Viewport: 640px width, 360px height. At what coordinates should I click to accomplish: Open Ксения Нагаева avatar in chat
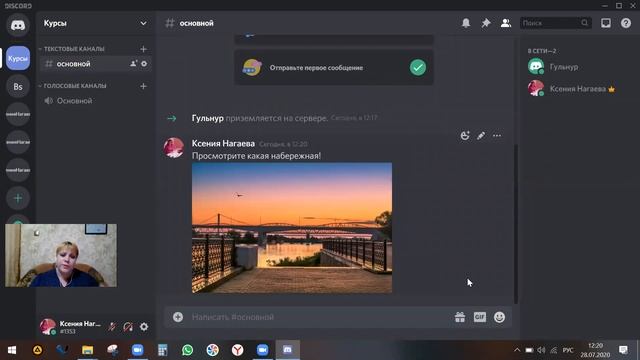pos(173,147)
